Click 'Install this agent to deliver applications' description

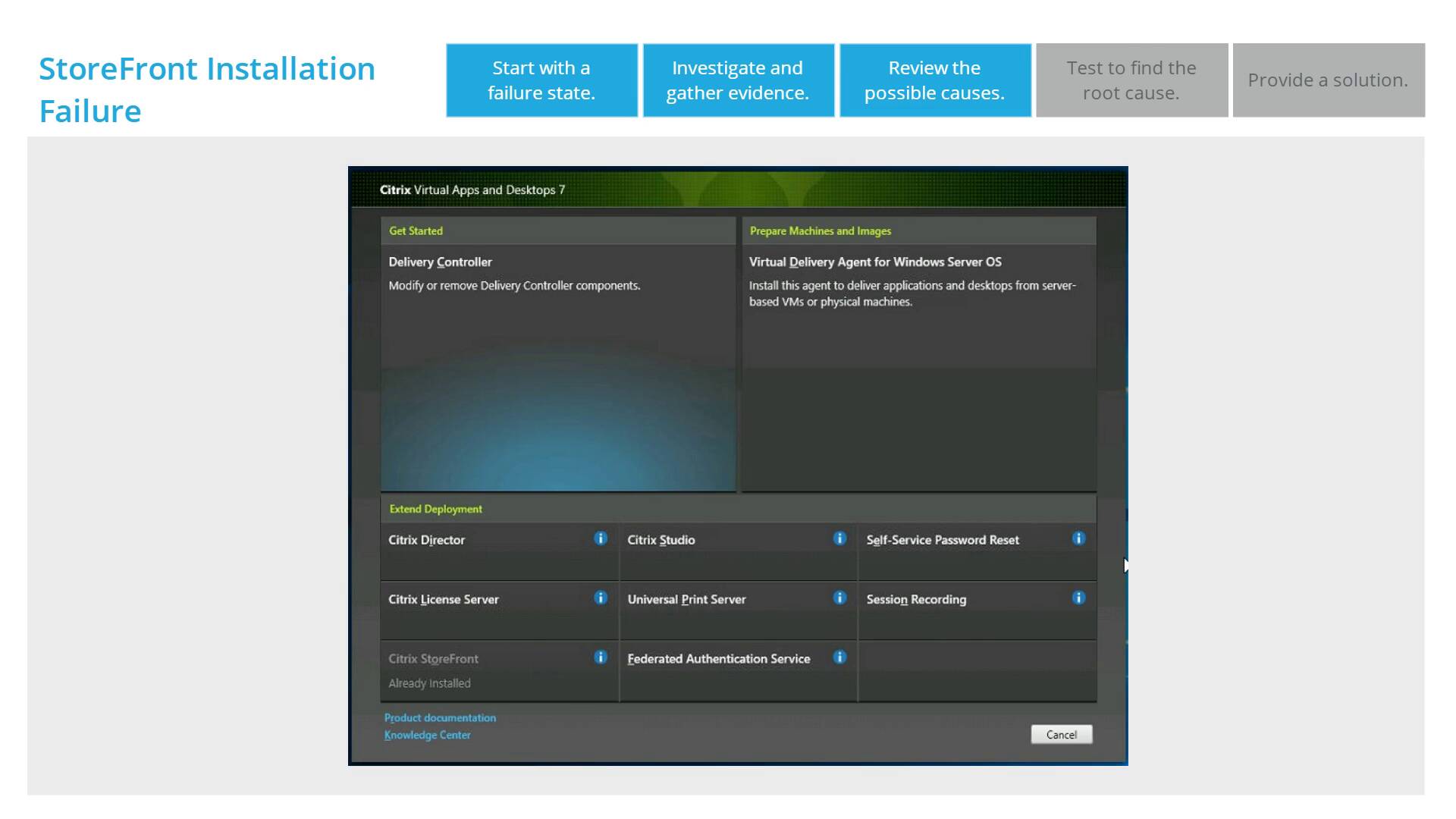912,293
